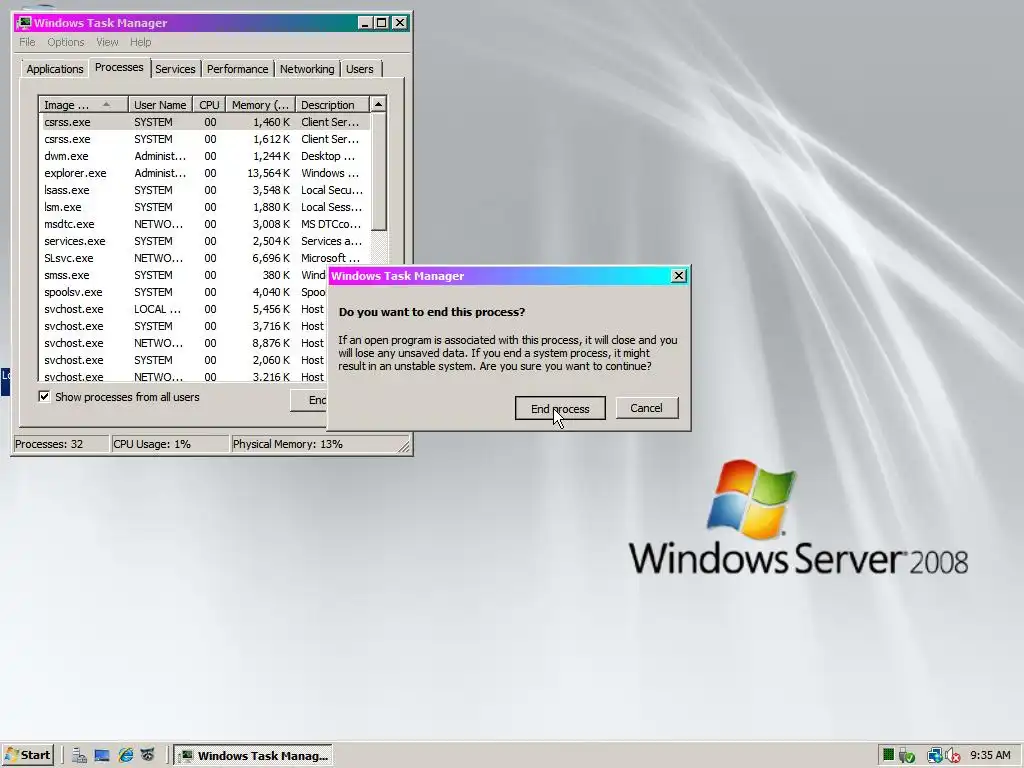Select svchost.exe using 8,876 K

[x=183, y=343]
